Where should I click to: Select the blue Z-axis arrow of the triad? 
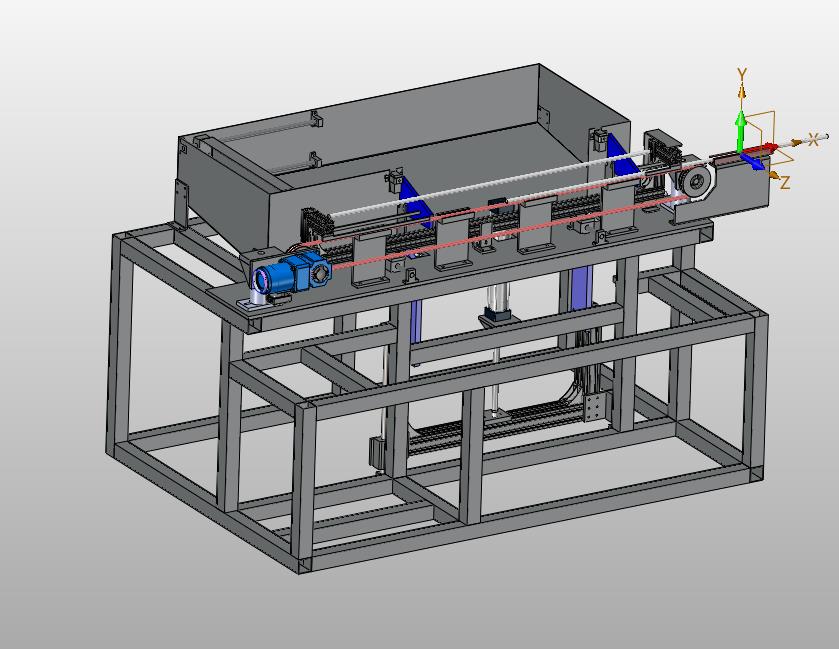coord(754,162)
